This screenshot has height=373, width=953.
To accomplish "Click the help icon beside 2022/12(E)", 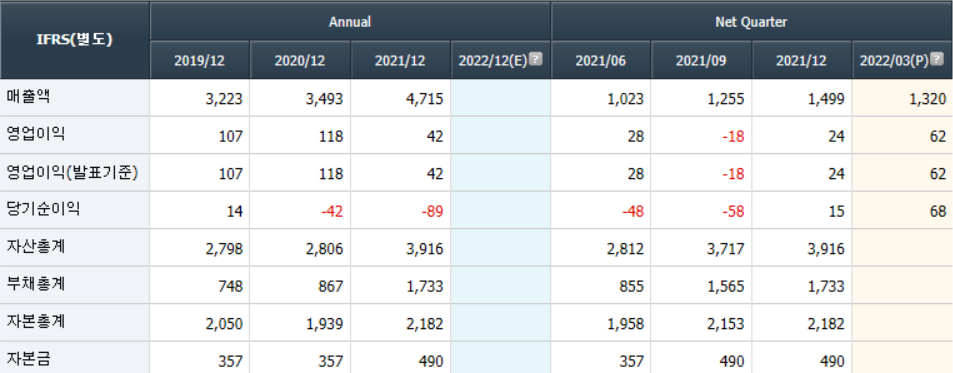I will [x=535, y=60].
